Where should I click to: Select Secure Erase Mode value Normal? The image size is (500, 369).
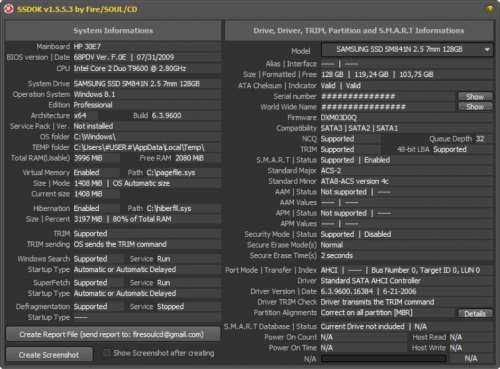point(332,245)
